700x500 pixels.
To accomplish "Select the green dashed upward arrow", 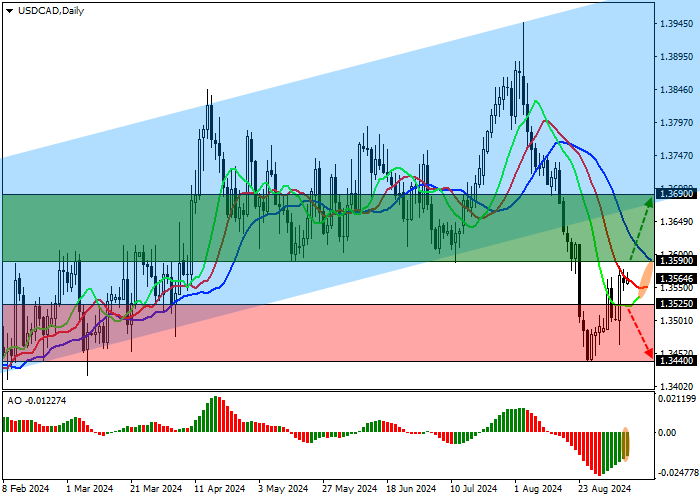I will [x=642, y=229].
